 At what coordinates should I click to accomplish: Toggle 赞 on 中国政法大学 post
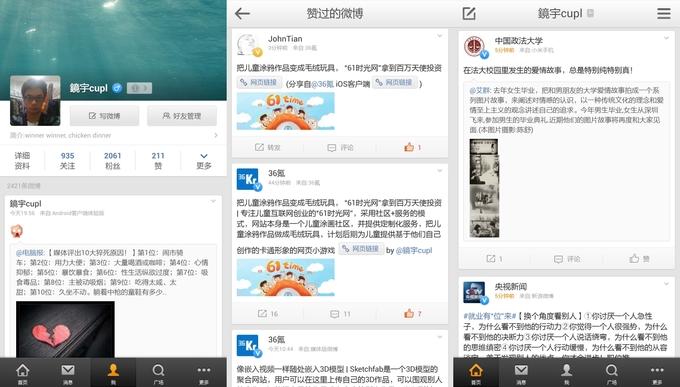[x=639, y=259]
